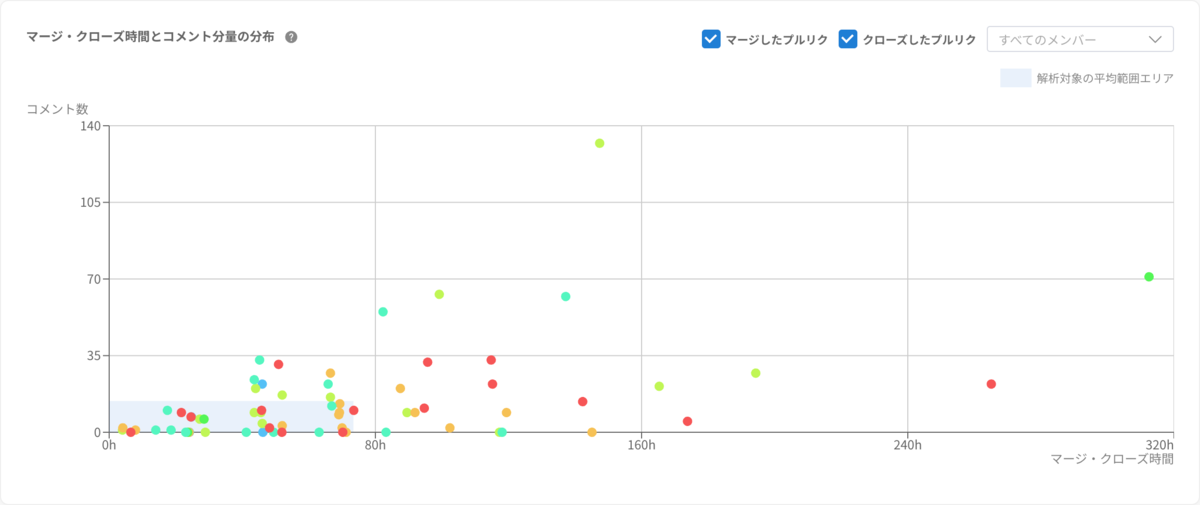The height and width of the screenshot is (505, 1200).
Task: Click the lime dot between 160h and 240h near 27 comments
Action: (x=756, y=373)
